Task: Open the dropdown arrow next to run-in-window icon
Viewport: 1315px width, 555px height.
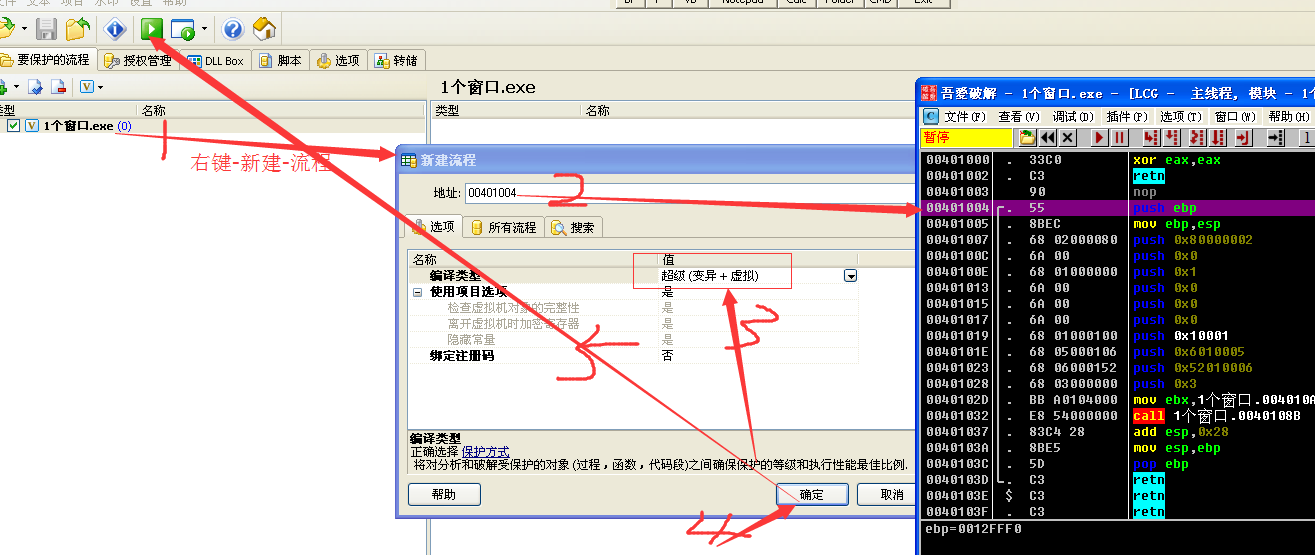Action: pos(205,29)
